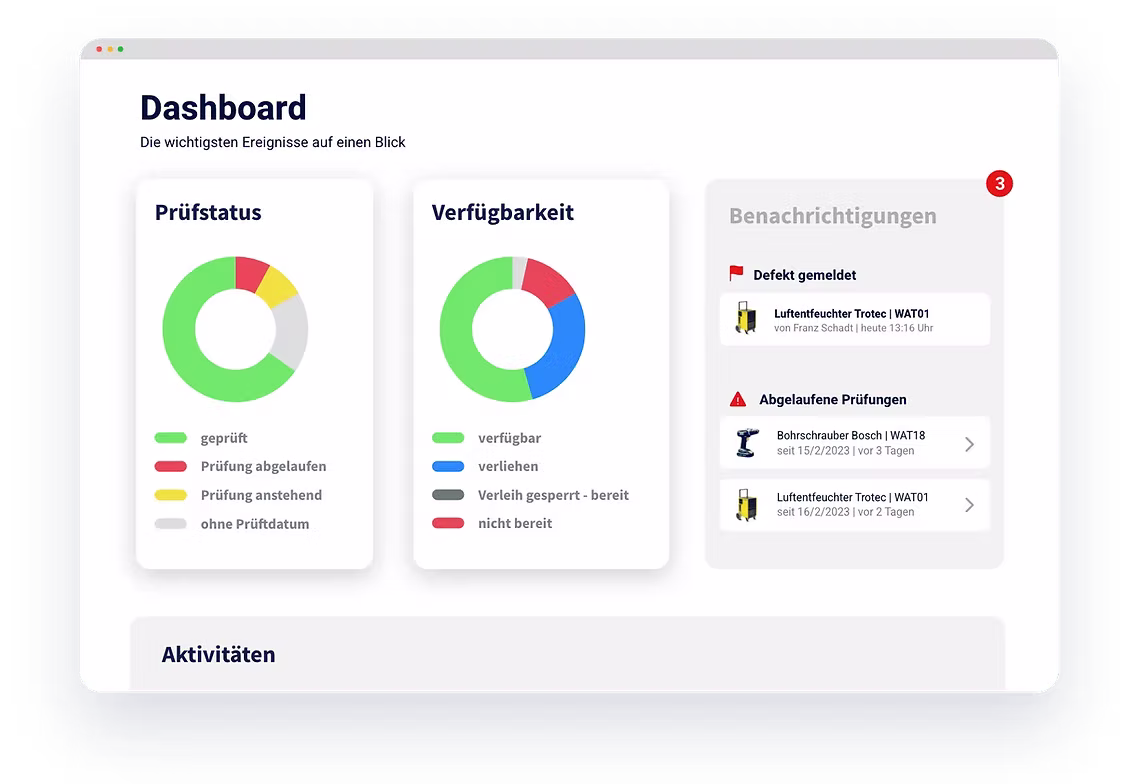Open Luftentfeuchter Trotec expired inspection vor 2 Tagen
1138x784 pixels.
click(x=855, y=505)
